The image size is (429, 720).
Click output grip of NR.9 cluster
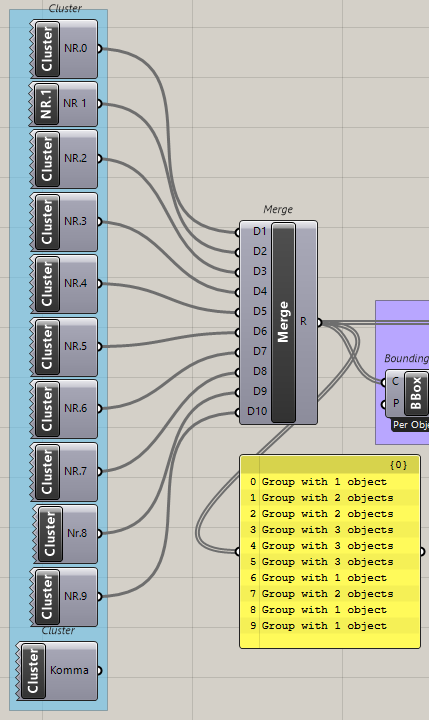point(99,596)
